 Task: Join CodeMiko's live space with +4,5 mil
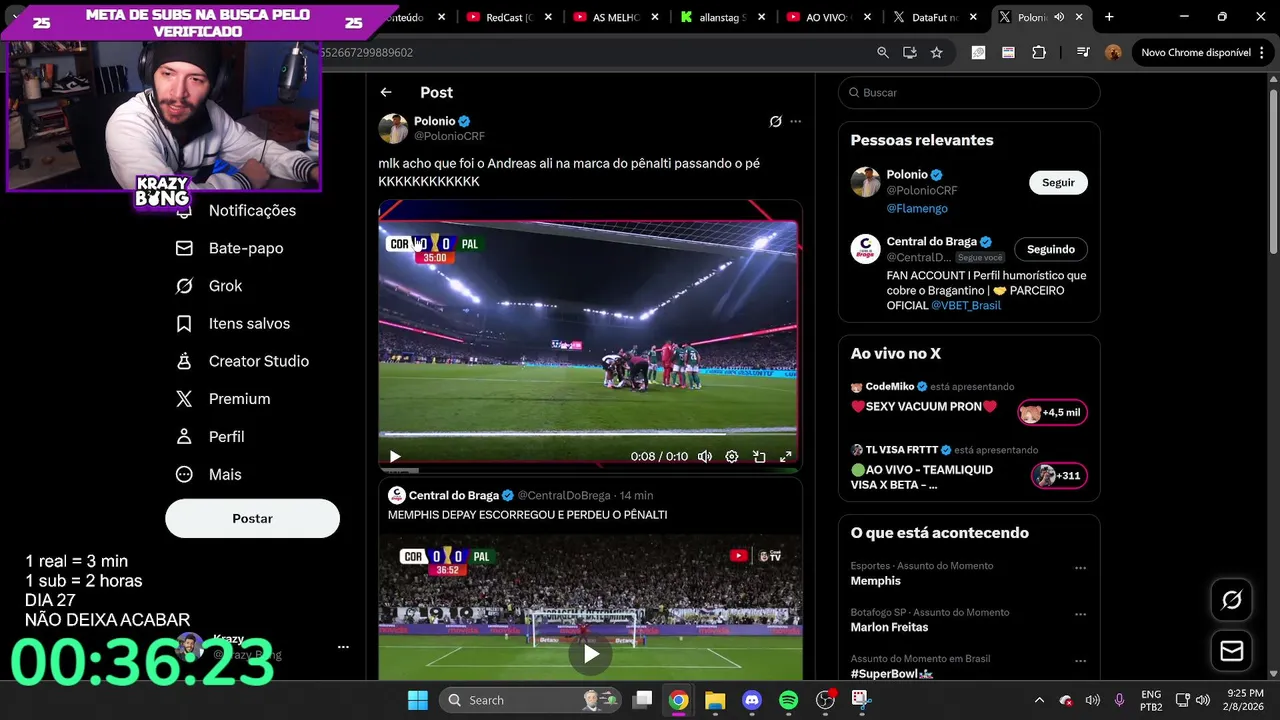[x=1052, y=412]
